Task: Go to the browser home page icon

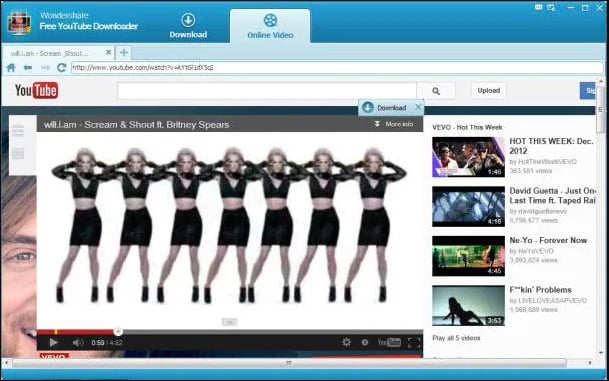Action: [x=11, y=68]
